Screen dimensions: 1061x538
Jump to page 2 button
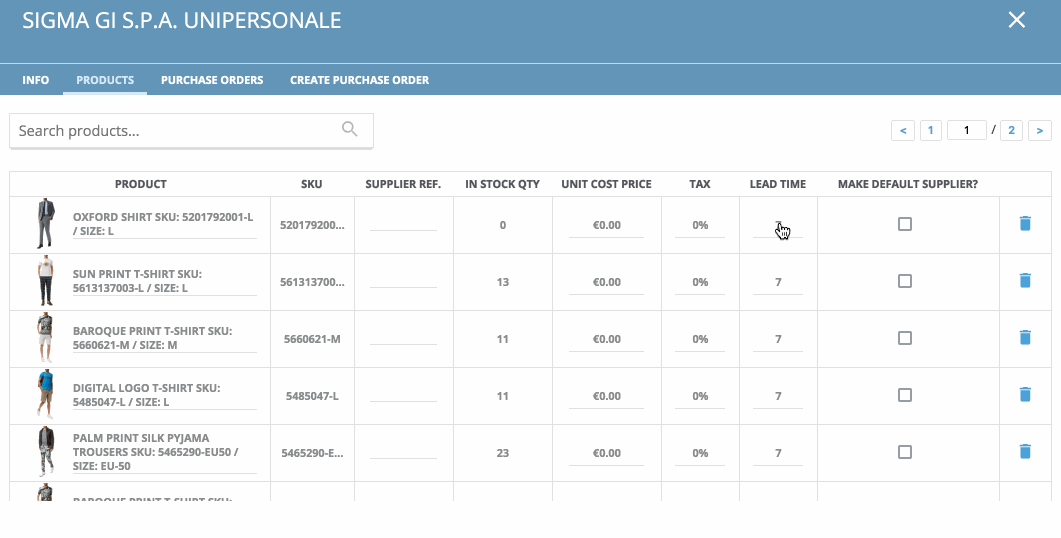point(1011,130)
